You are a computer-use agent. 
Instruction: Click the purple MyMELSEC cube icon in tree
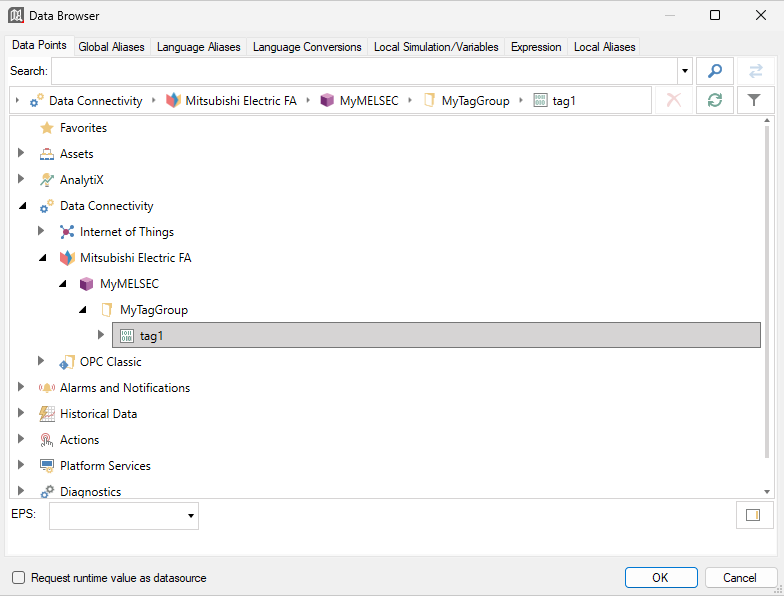86,284
